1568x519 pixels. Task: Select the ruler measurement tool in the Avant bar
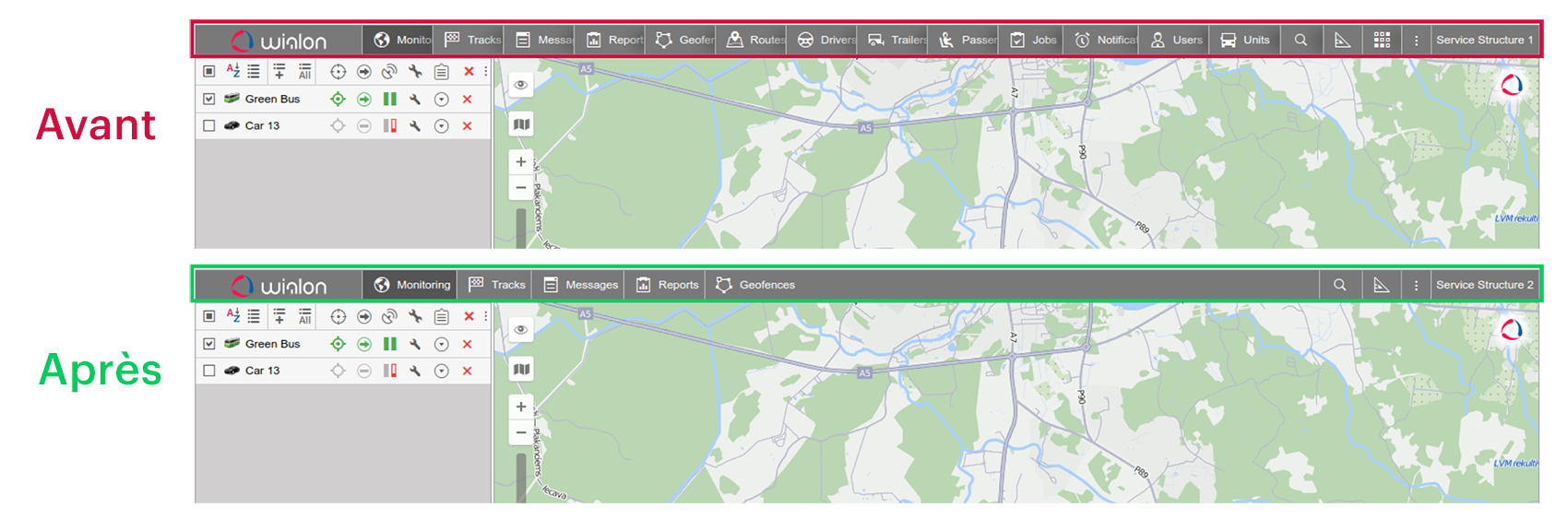coord(1342,40)
